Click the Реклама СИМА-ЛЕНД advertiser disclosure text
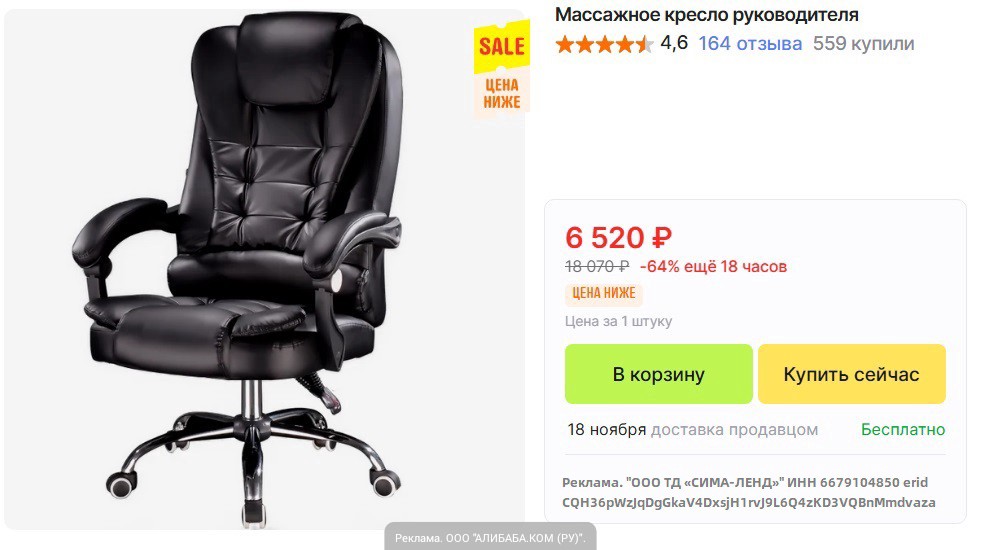The height and width of the screenshot is (550, 981). 749,492
